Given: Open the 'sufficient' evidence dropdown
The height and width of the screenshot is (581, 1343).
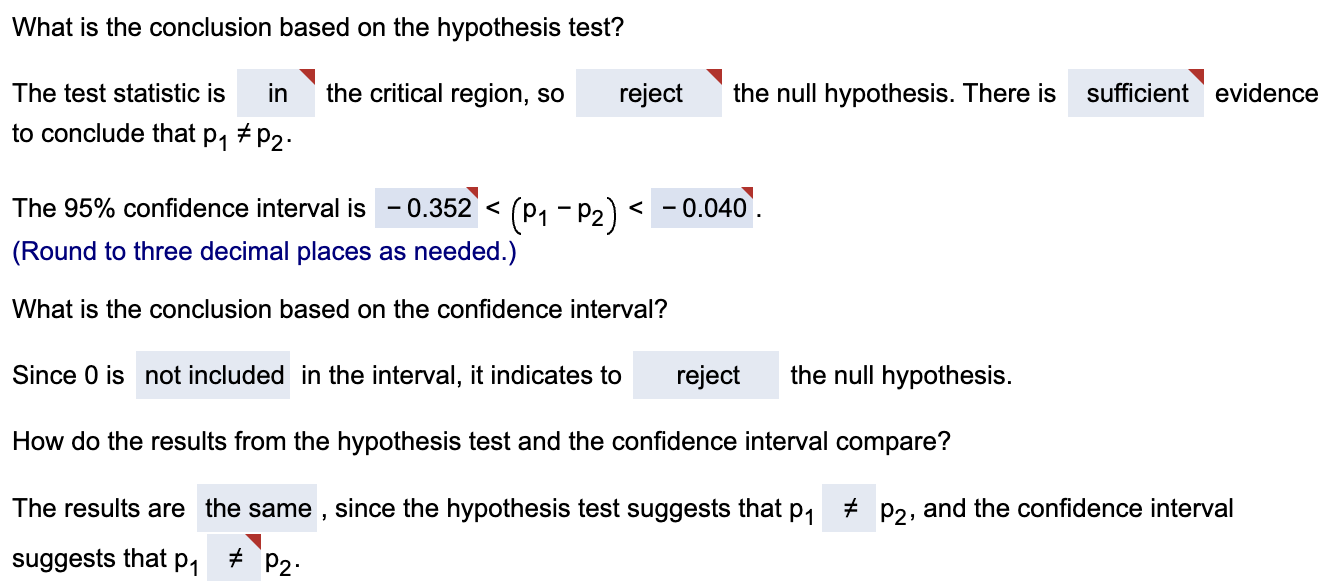Looking at the screenshot, I should click(x=1135, y=93).
